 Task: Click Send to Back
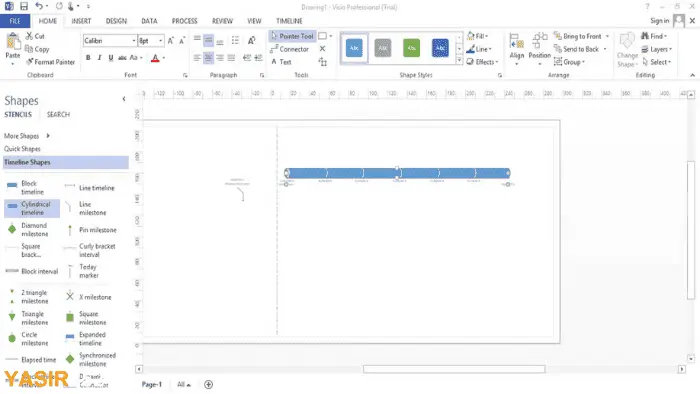point(576,49)
